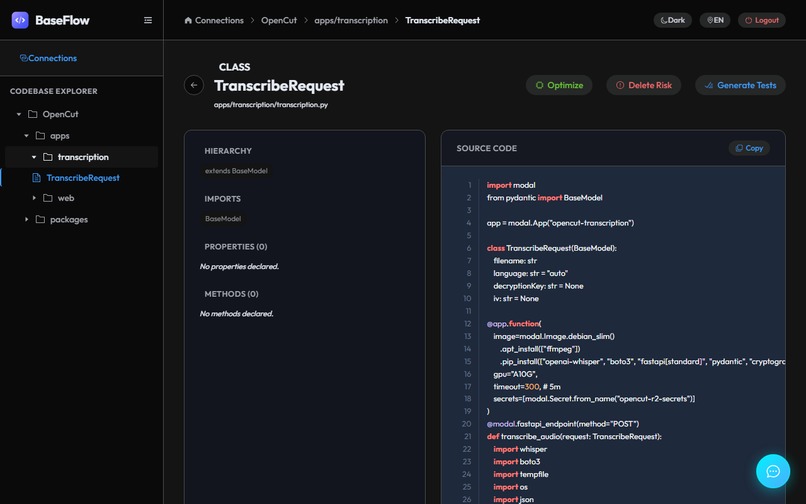Select TranscribeRequest in the codebase explorer
The width and height of the screenshot is (806, 504).
81,178
